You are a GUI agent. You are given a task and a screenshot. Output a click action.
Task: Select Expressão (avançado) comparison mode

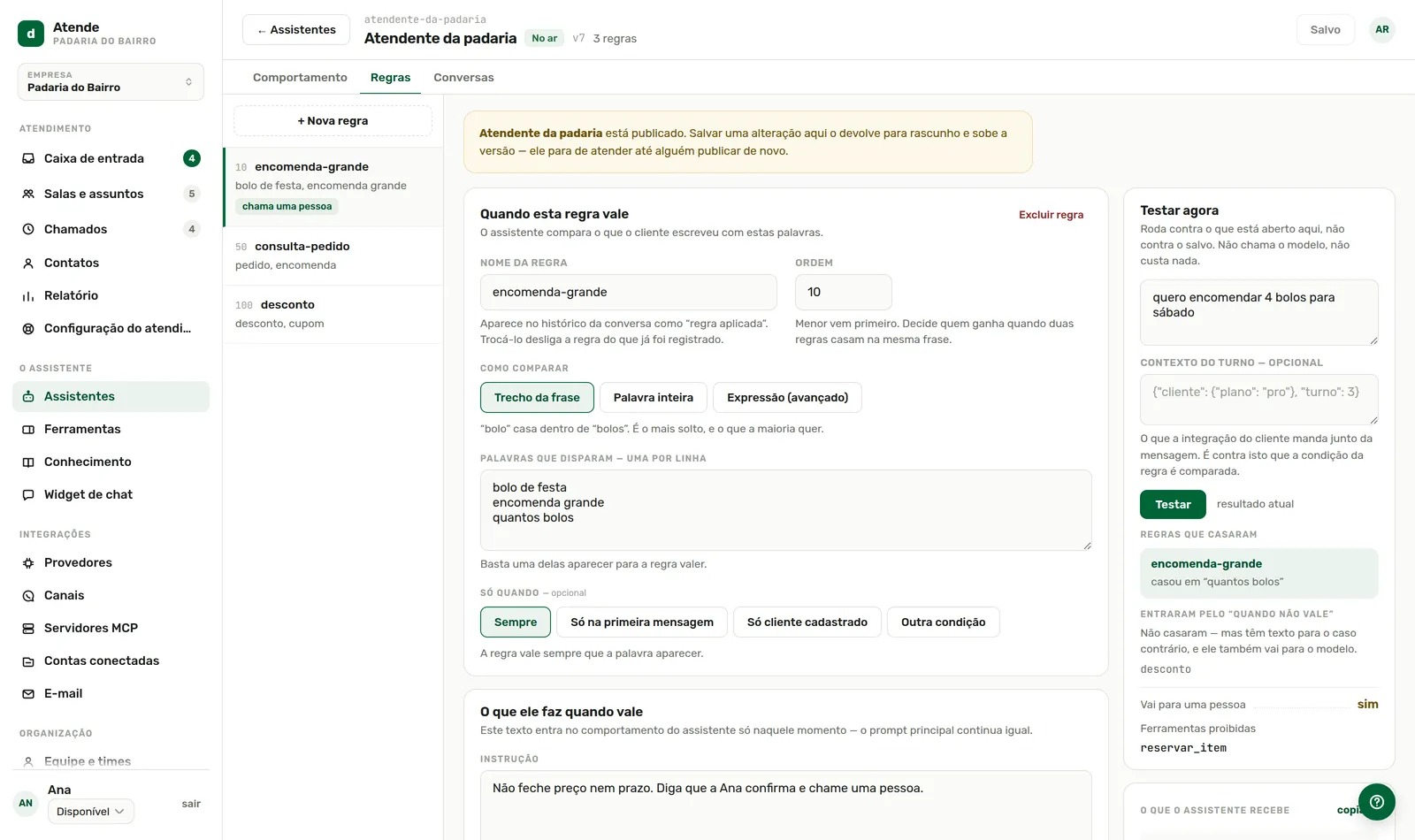[x=787, y=397]
